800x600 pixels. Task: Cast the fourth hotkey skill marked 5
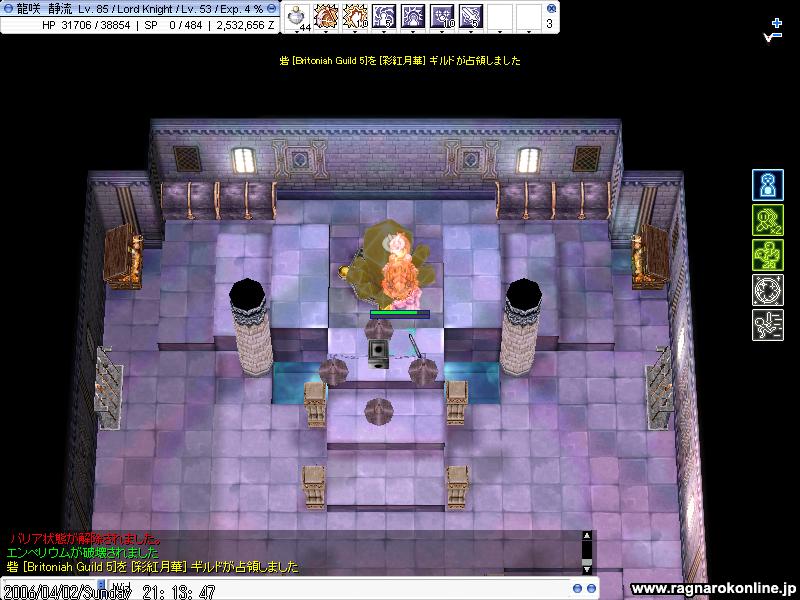[x=384, y=16]
